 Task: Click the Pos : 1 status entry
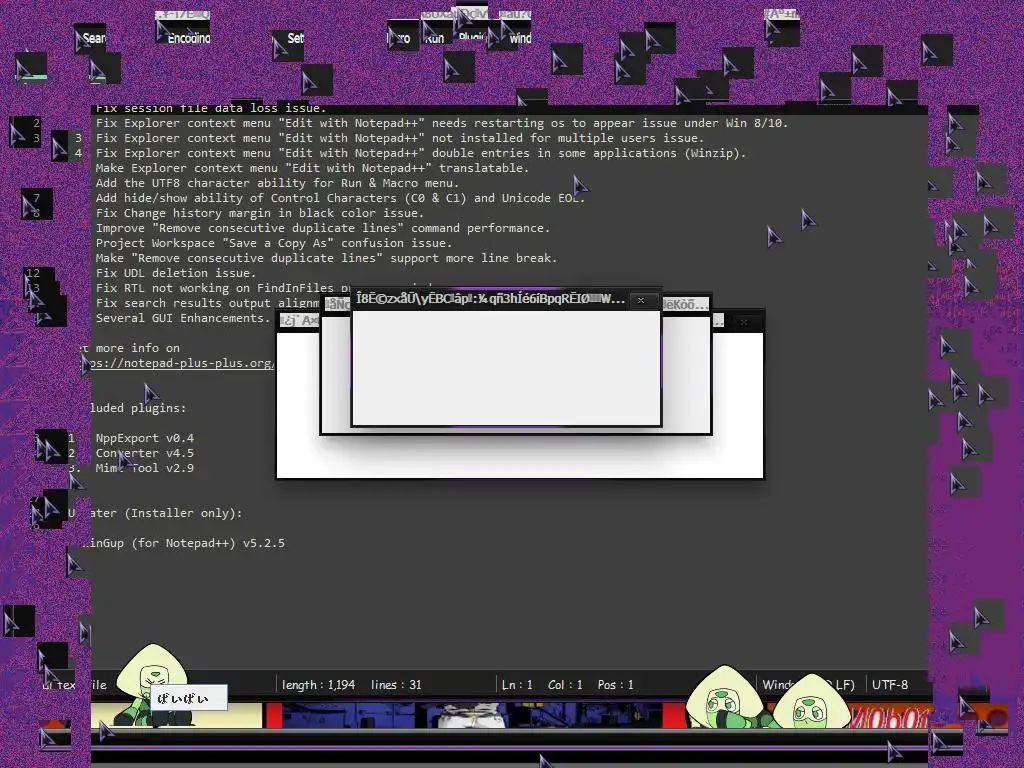[x=615, y=684]
